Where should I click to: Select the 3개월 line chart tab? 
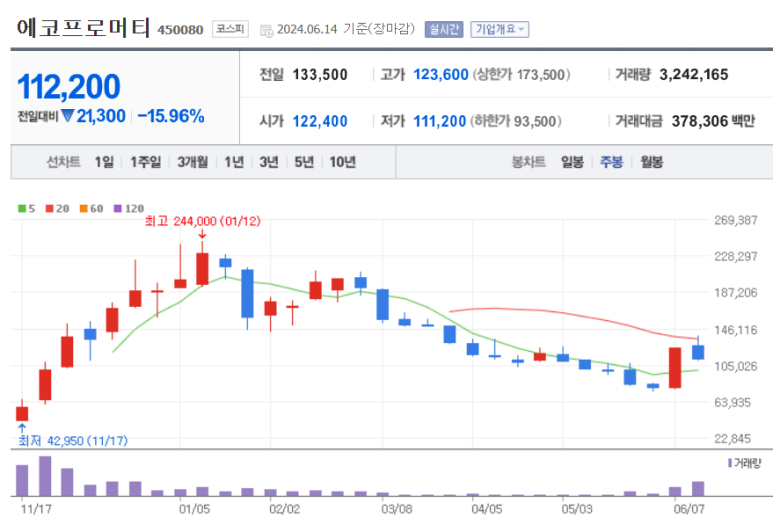(x=192, y=162)
